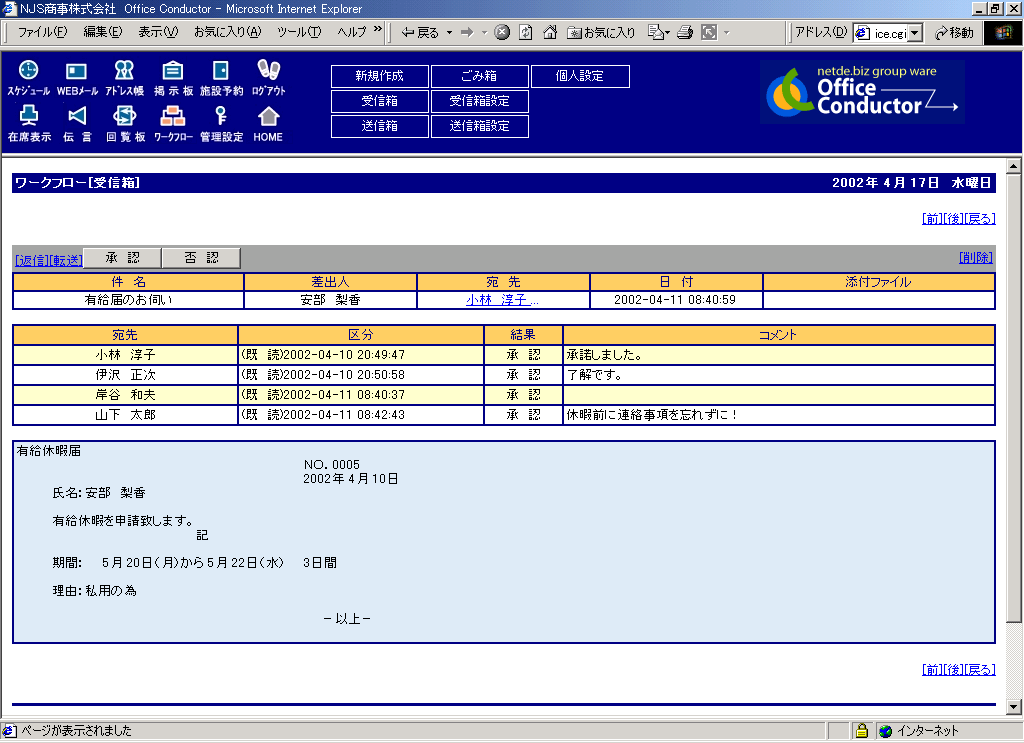Expand the hidden menu items chevron »
Viewport: 1024px width, 743px height.
tap(377, 29)
